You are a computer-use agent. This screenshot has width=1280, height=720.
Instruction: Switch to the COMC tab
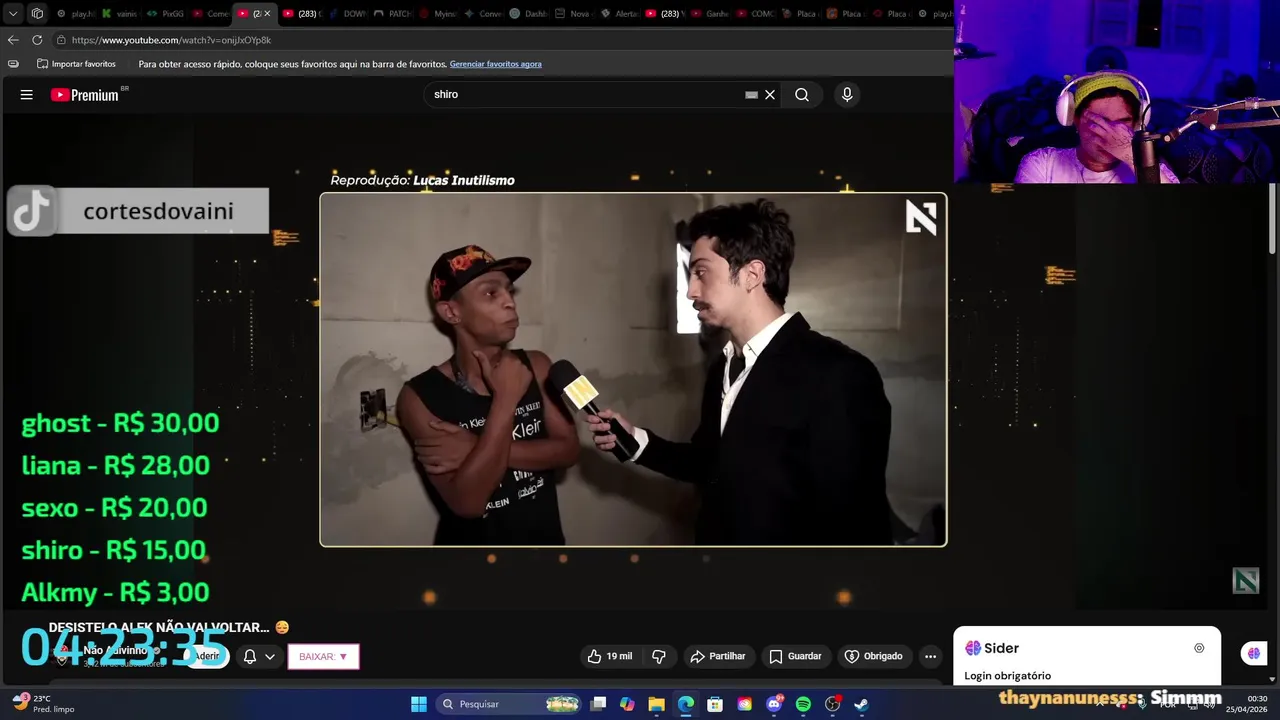(x=753, y=14)
